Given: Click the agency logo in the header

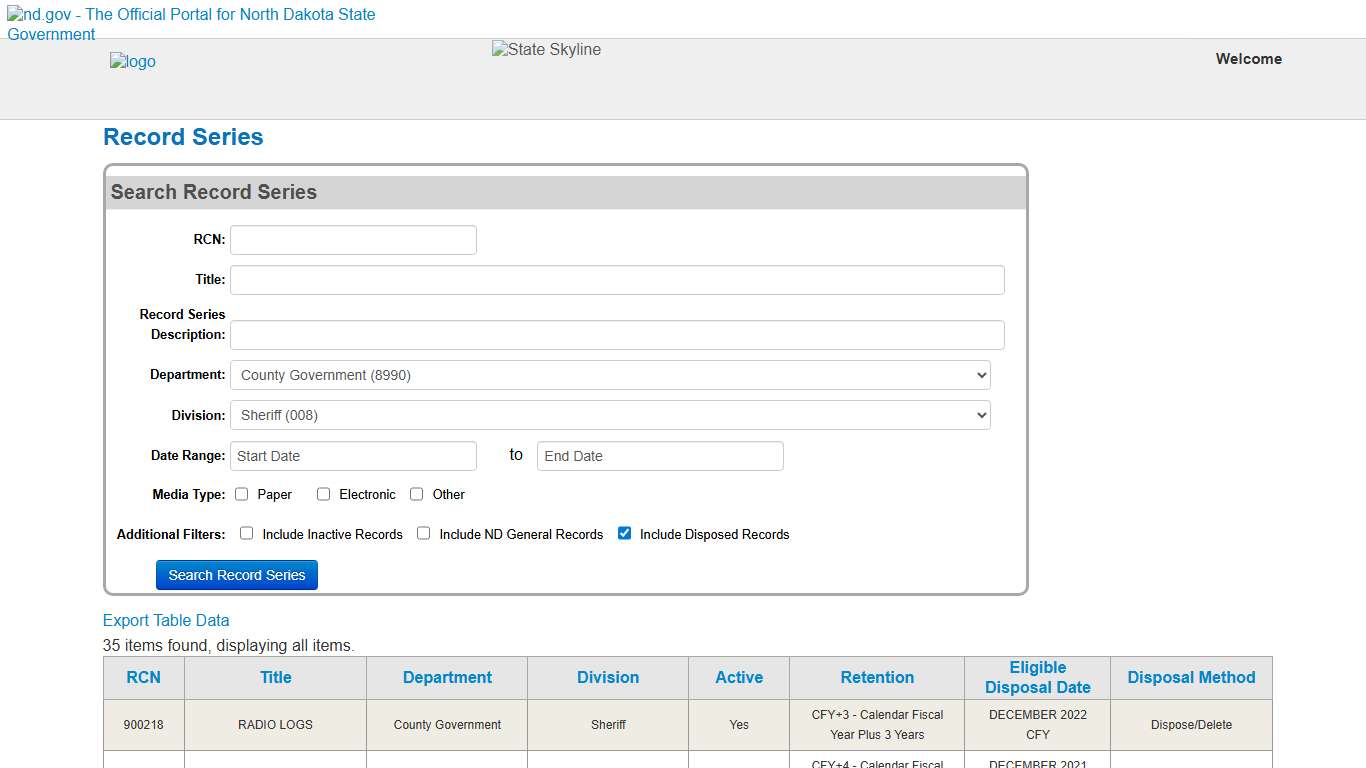Looking at the screenshot, I should point(132,61).
